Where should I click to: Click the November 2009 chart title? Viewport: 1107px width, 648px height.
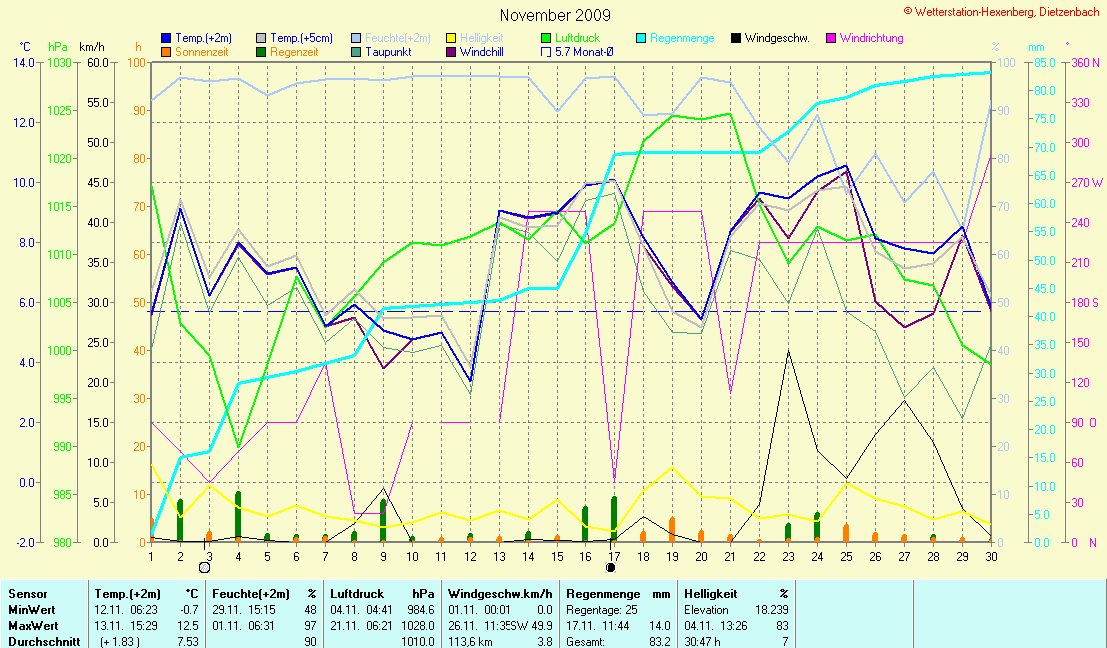pos(555,16)
